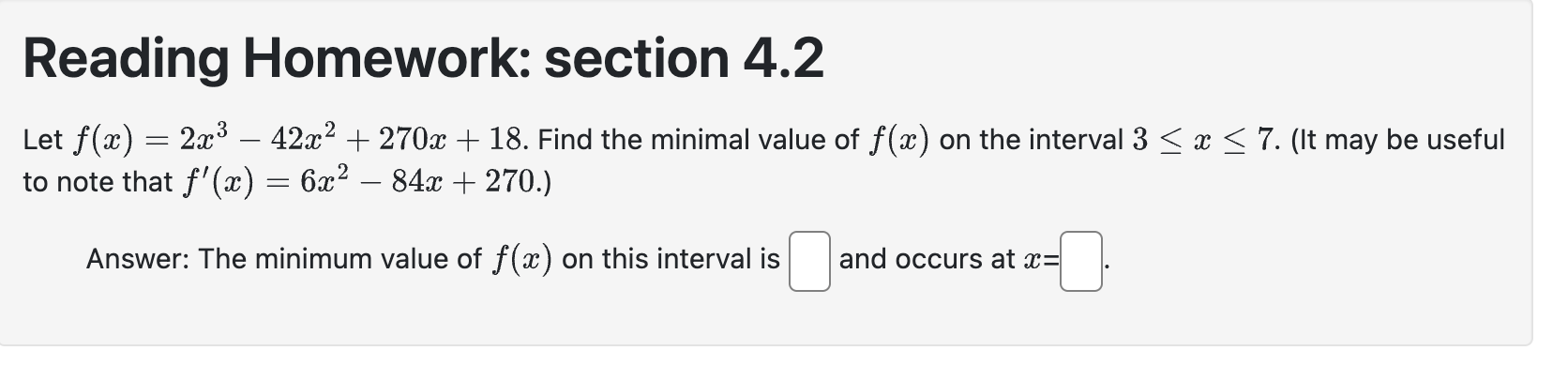The image size is (1568, 381).
Task: Click the minimum value answer box
Action: tap(808, 262)
